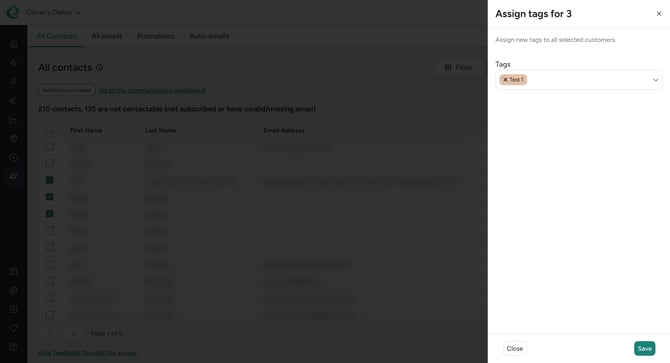Uncheck the topmost checked contact checkbox
The image size is (670, 363).
click(50, 180)
